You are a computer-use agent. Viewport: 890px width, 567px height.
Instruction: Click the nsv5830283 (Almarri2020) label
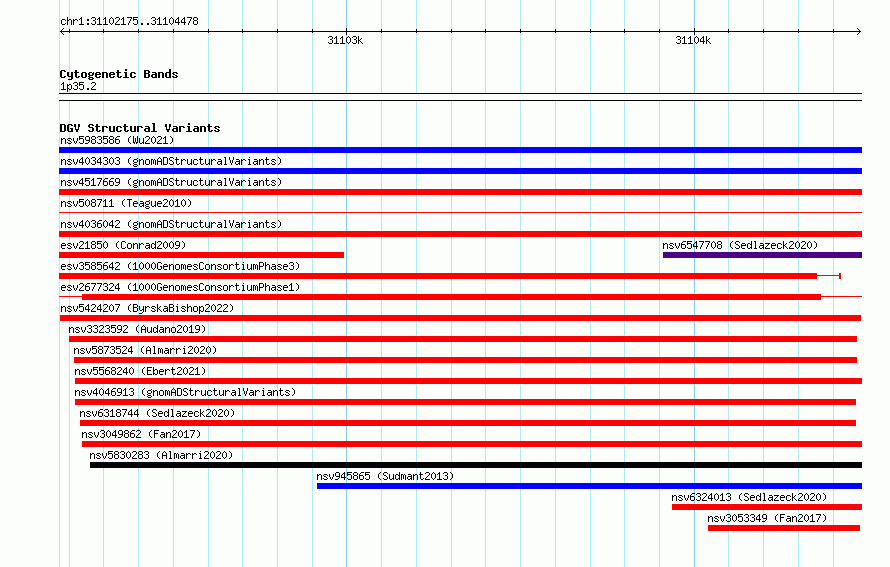click(x=161, y=455)
